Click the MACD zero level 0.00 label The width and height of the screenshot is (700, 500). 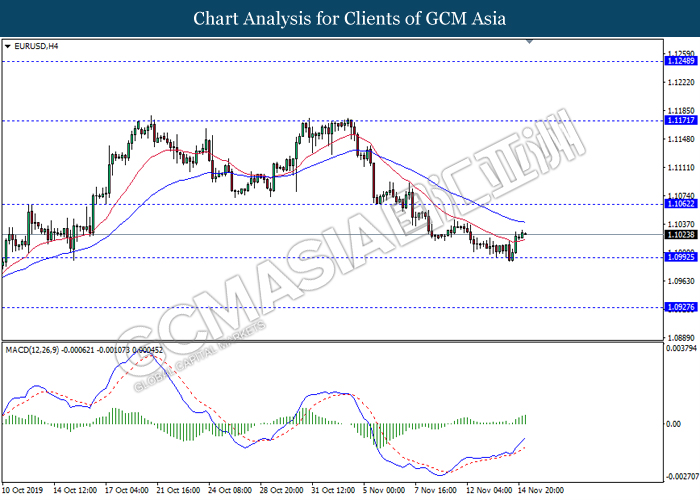pyautogui.click(x=673, y=424)
